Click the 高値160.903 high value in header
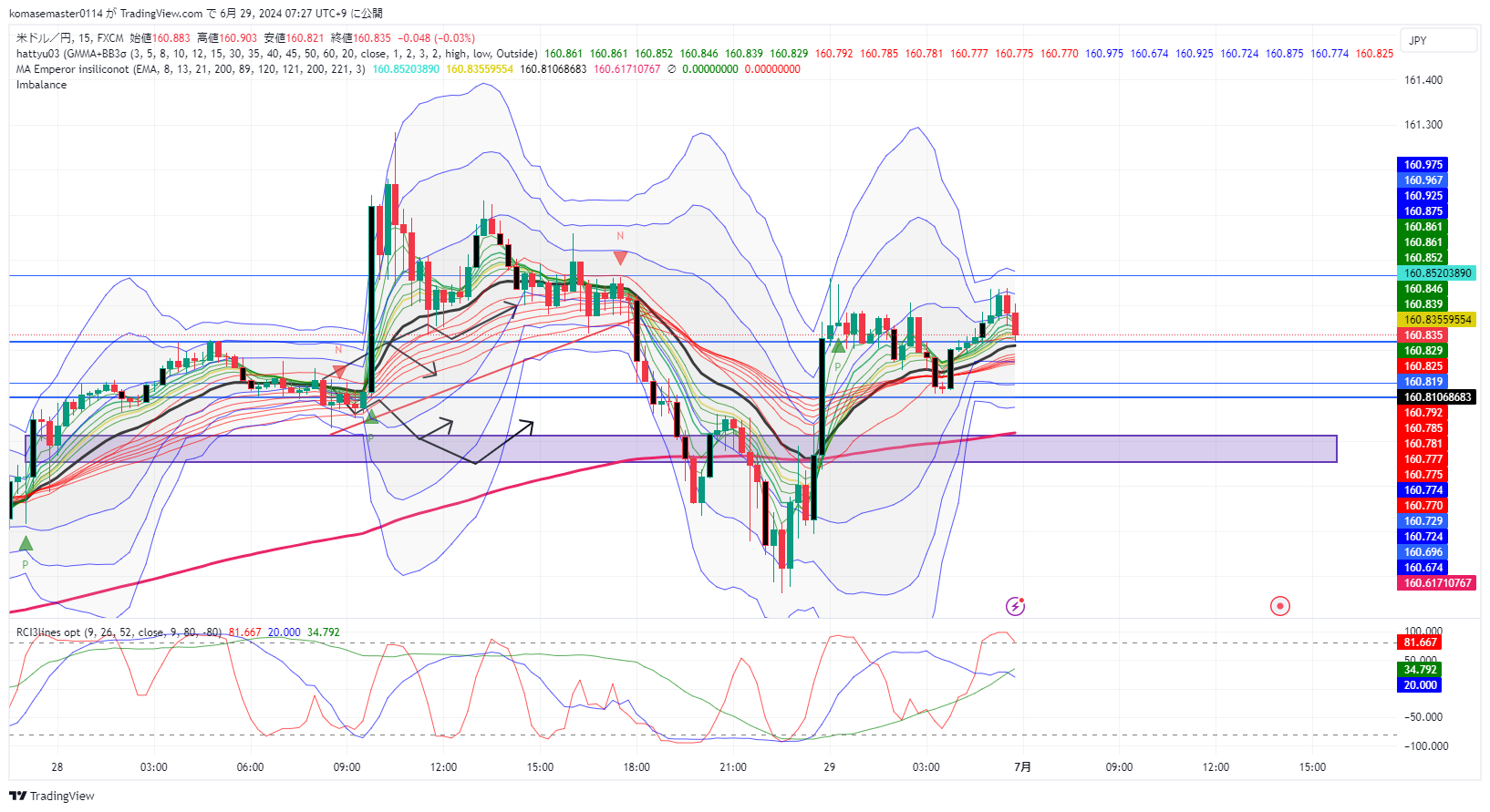The width and height of the screenshot is (1490, 812). click(x=228, y=38)
